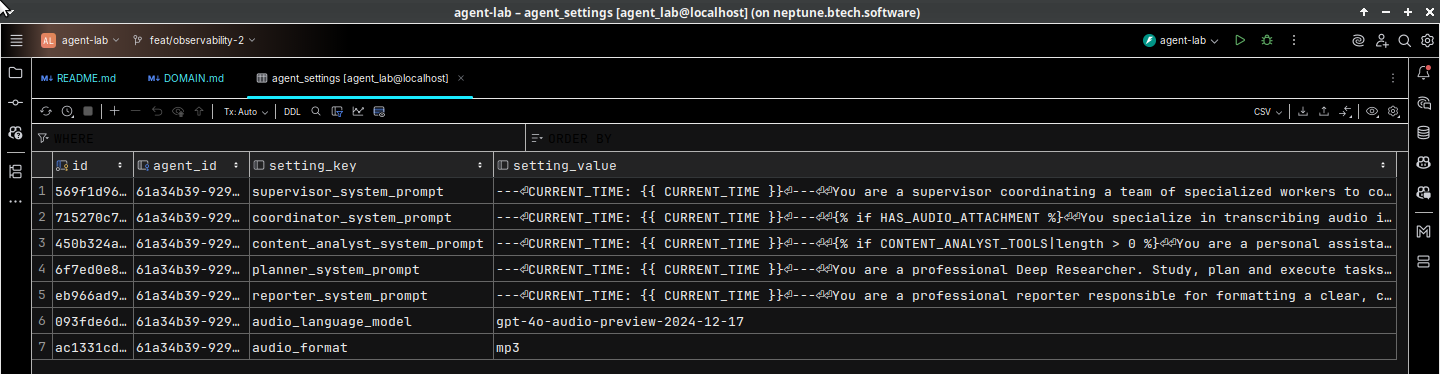Open the editor tabs more-options menu
Image resolution: width=1440 pixels, height=374 pixels.
(x=1393, y=78)
